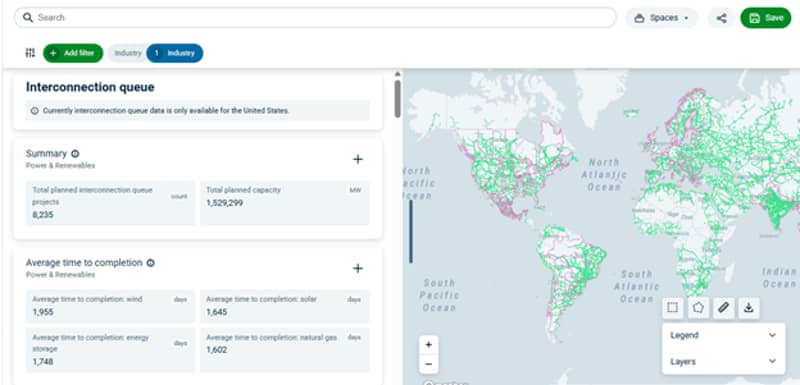Viewport: 800px width, 385px height.
Task: Show info icon for Average time to completion
Action: pos(151,263)
